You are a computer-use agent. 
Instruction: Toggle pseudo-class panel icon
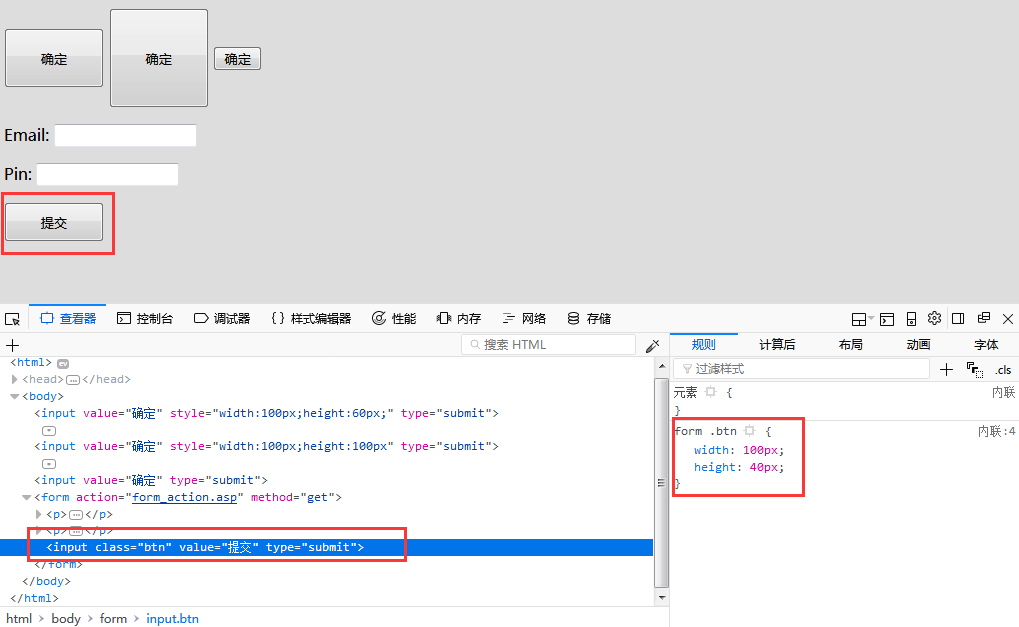pyautogui.click(x=974, y=370)
